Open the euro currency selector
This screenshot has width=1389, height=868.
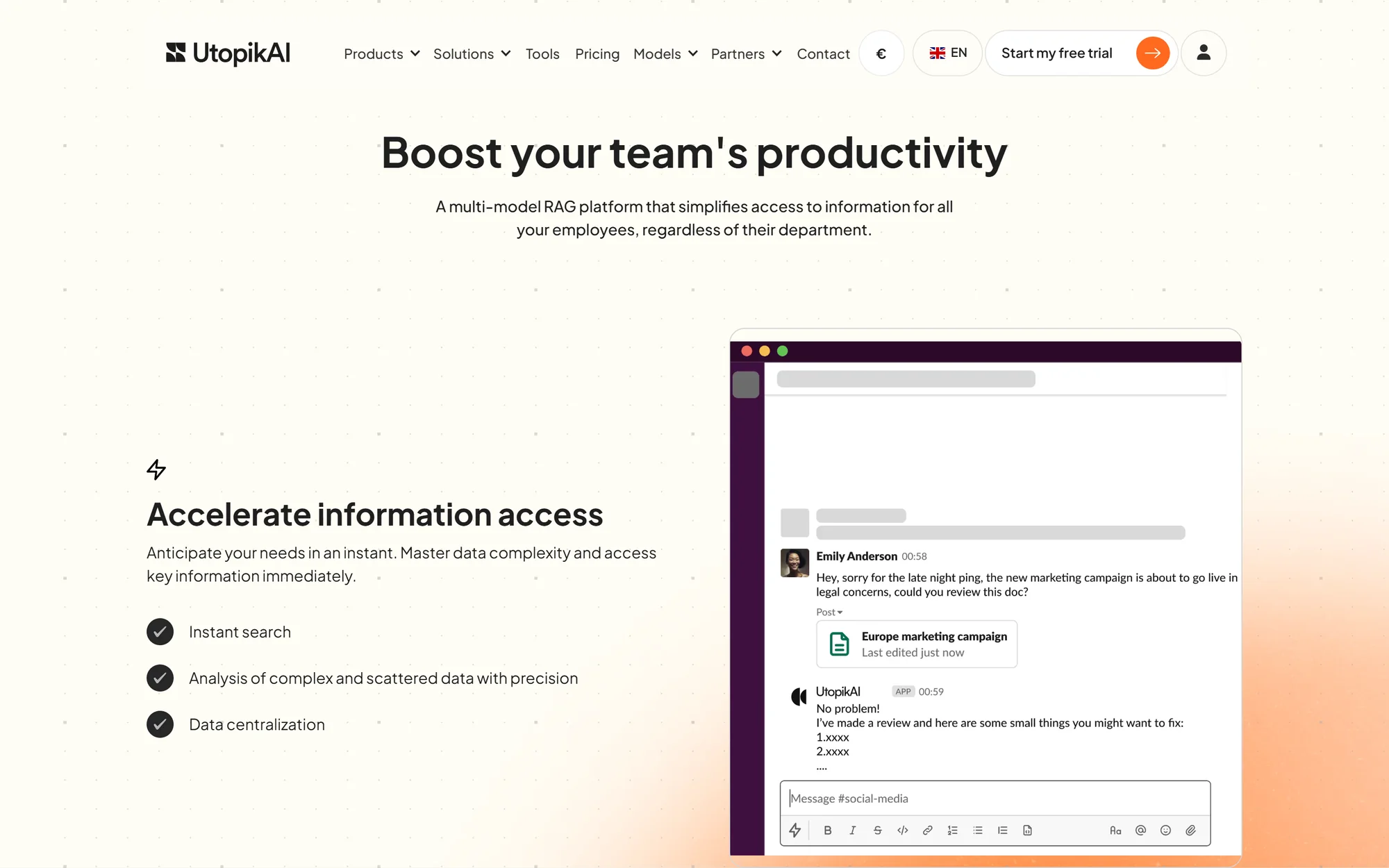[881, 53]
